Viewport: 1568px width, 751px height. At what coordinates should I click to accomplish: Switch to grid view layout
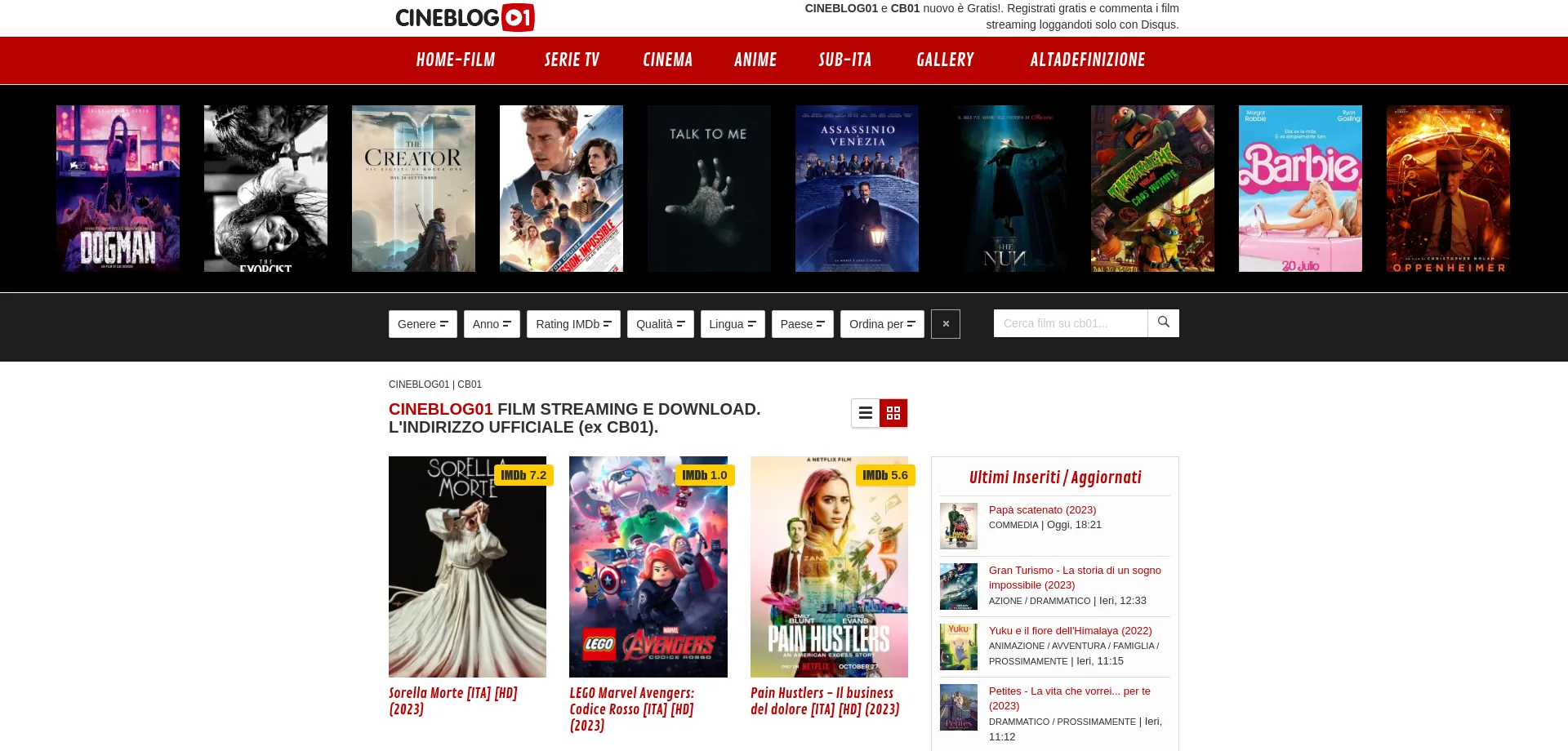pyautogui.click(x=893, y=413)
